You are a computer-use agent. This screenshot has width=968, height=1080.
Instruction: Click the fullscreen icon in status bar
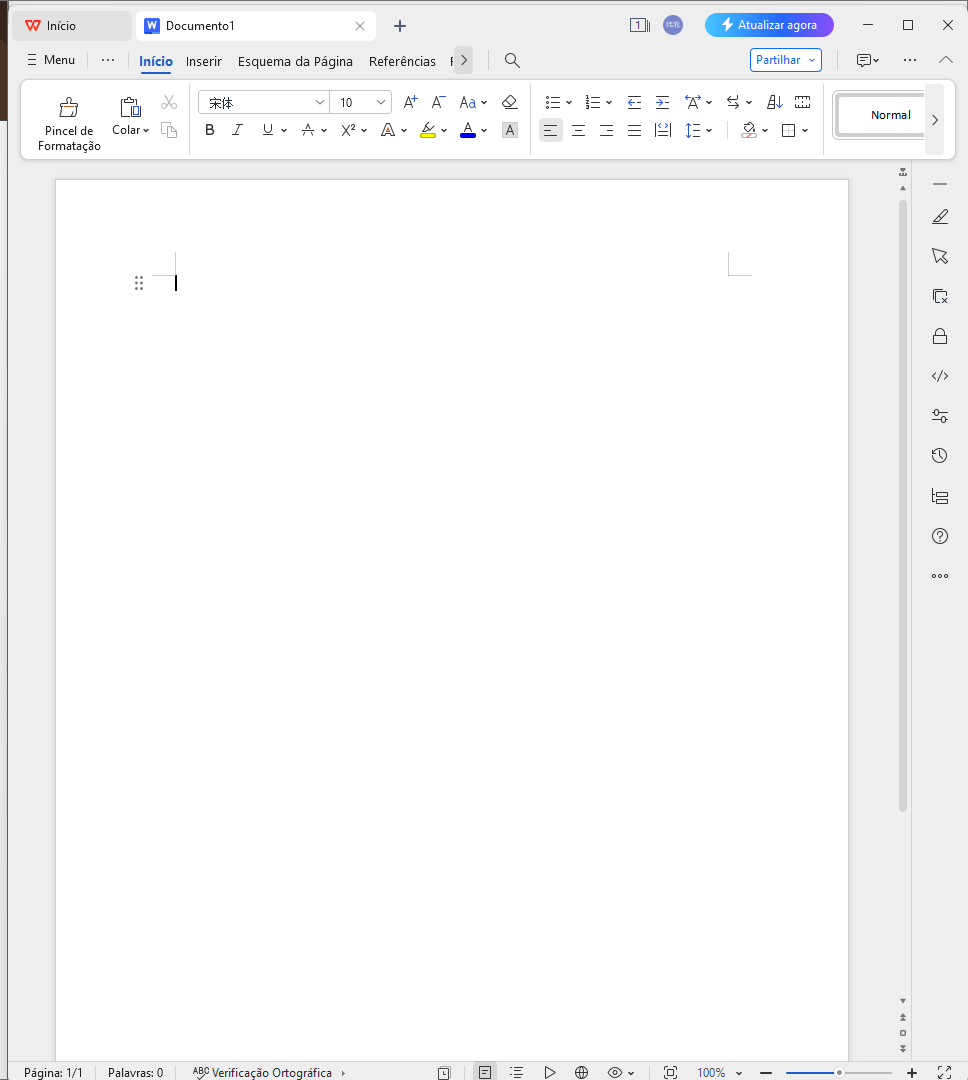click(945, 1072)
